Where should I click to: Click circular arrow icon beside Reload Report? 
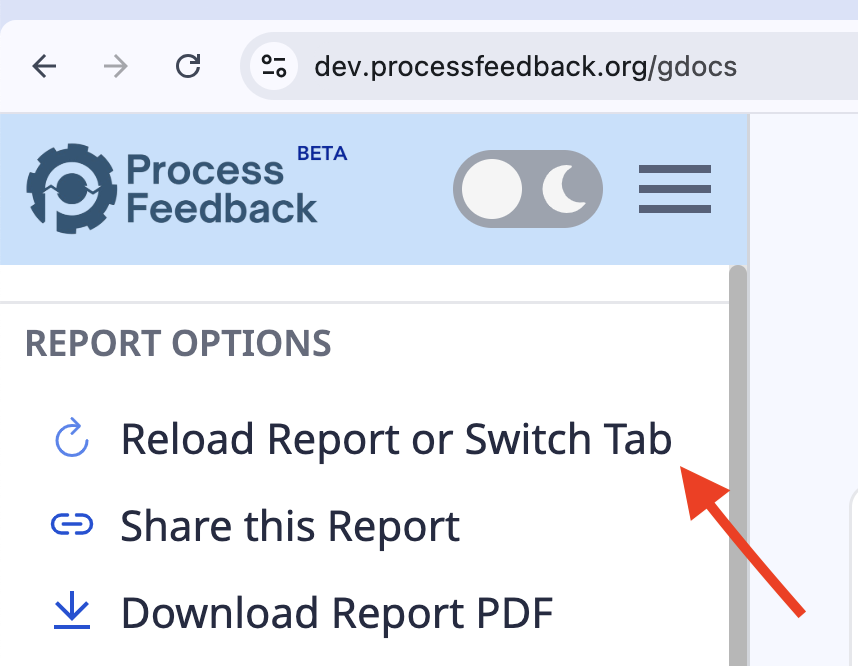click(x=71, y=439)
